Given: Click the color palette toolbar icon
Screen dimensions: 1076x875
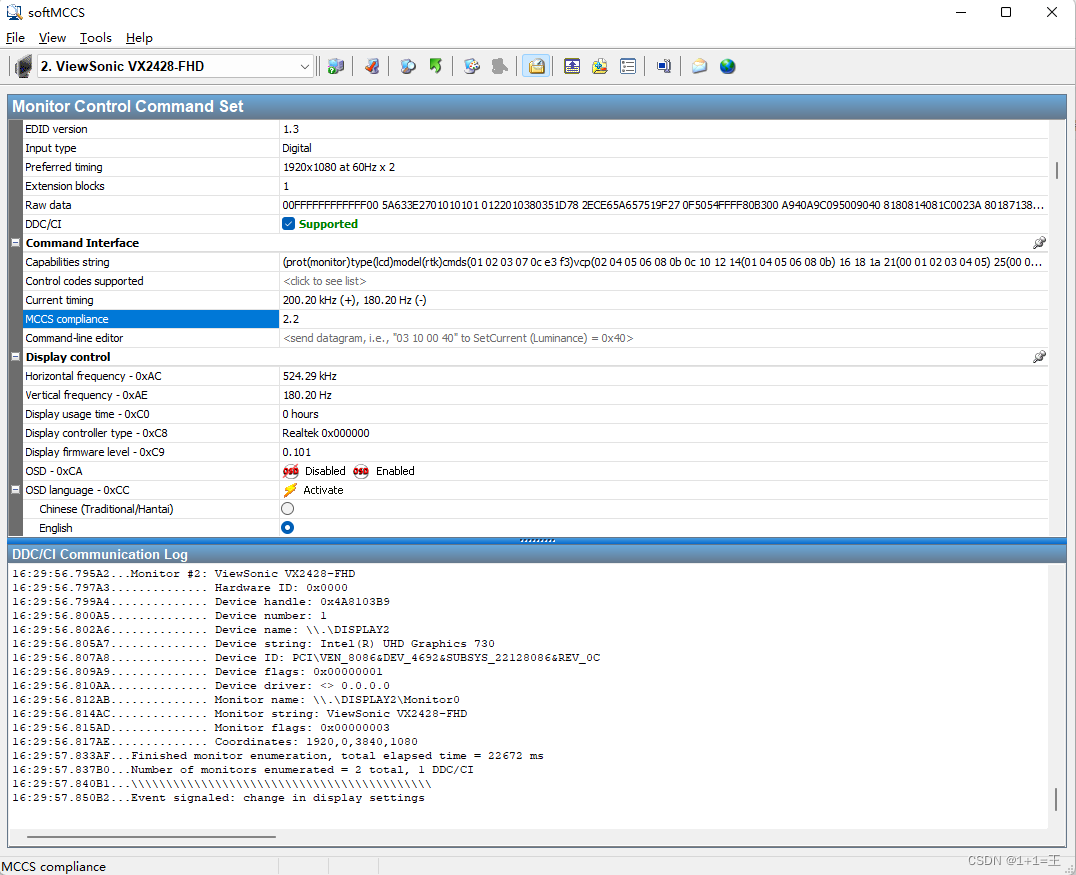Looking at the screenshot, I should 471,67.
